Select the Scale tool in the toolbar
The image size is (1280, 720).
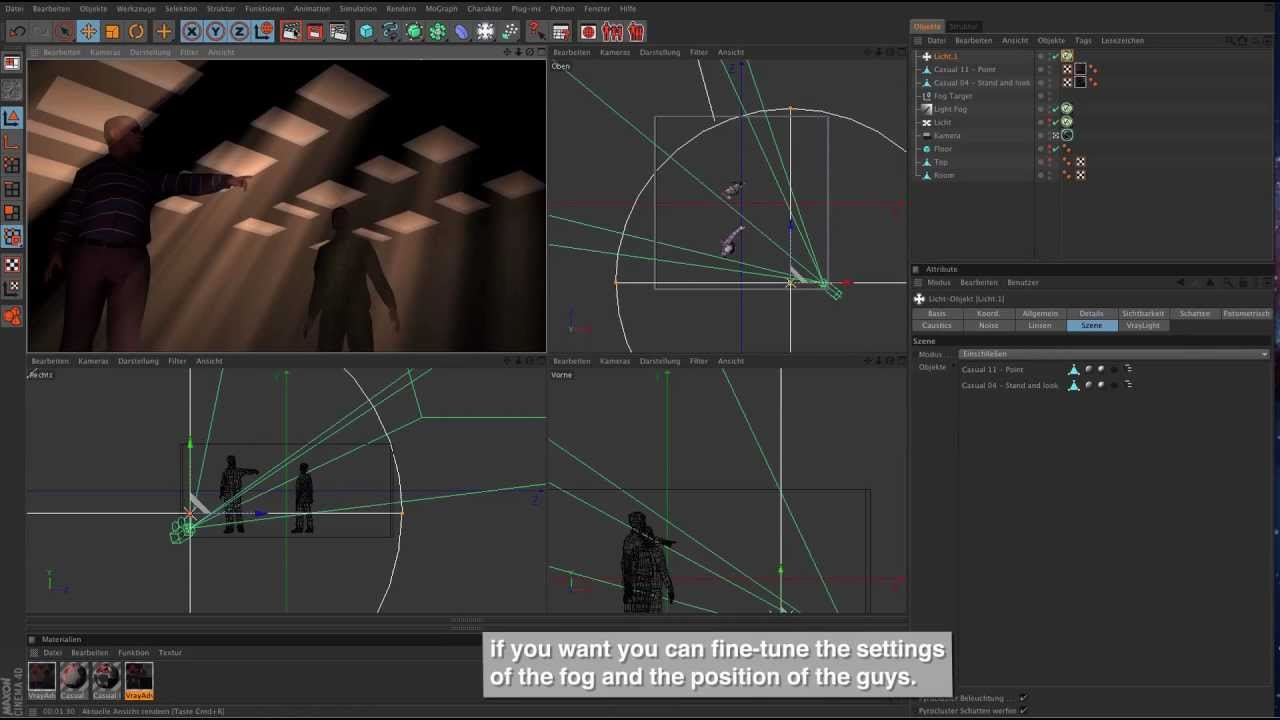(x=112, y=32)
